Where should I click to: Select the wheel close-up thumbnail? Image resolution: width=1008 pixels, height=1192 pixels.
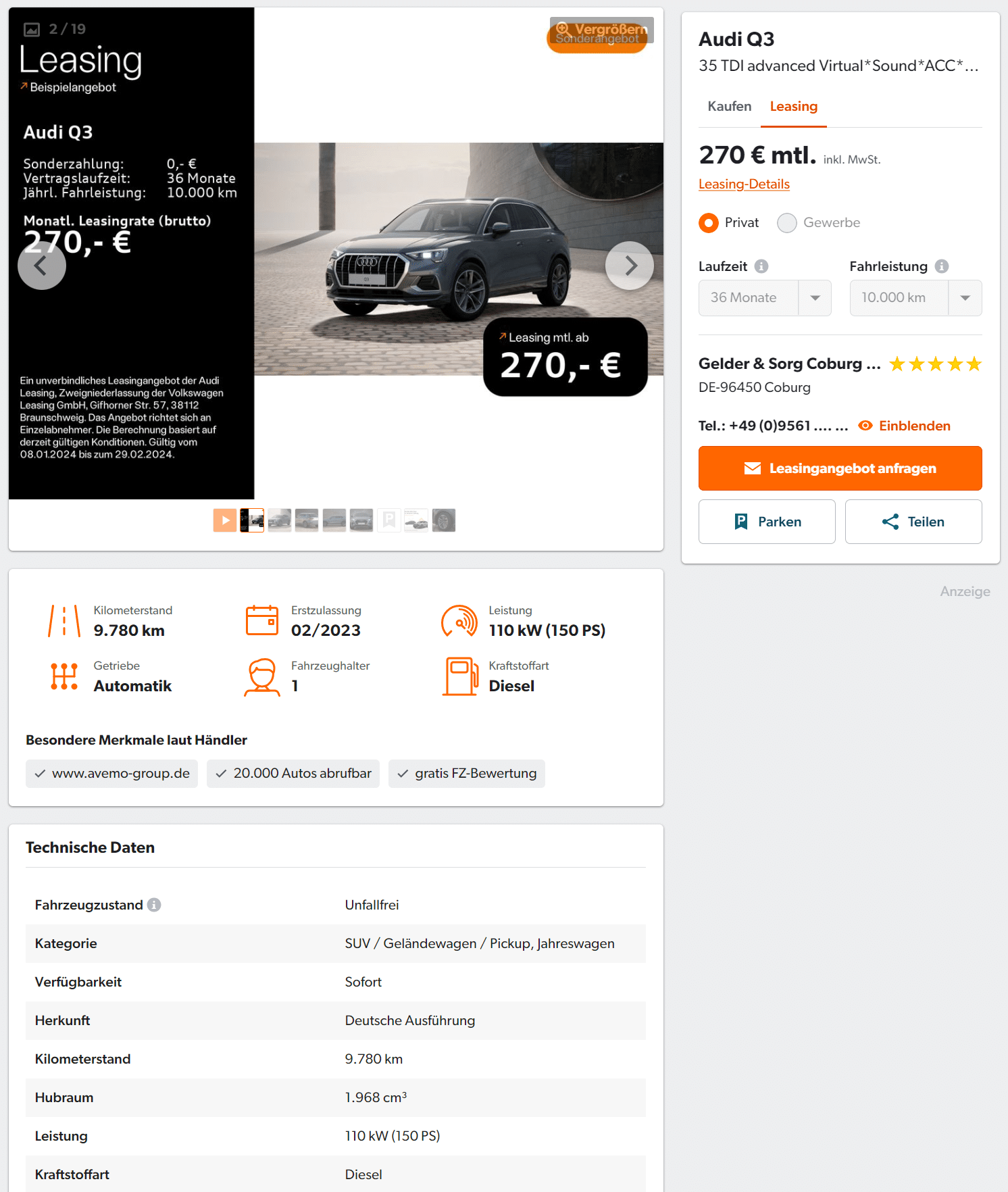coord(444,520)
